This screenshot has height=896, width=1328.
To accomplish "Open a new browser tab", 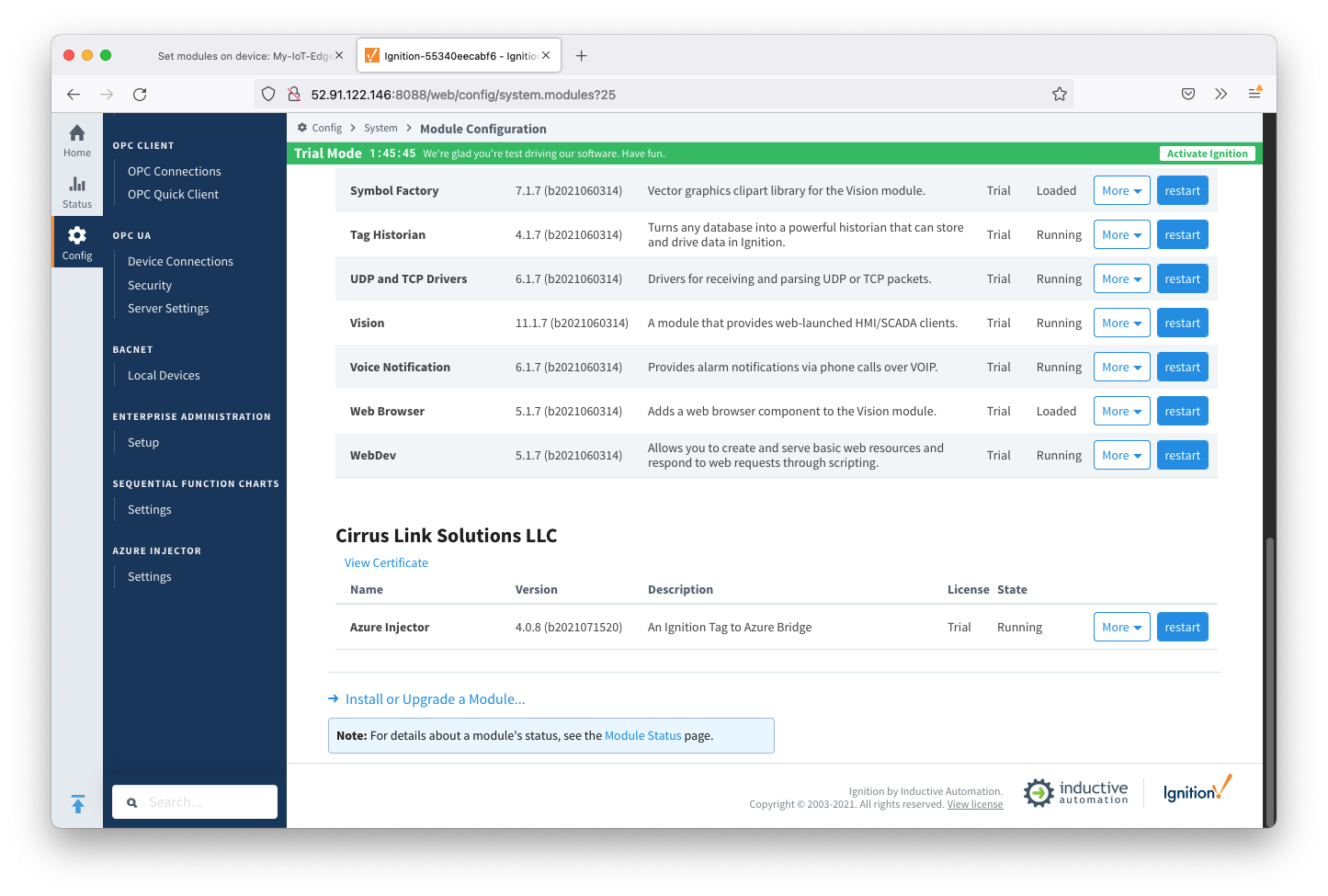I will (x=581, y=56).
